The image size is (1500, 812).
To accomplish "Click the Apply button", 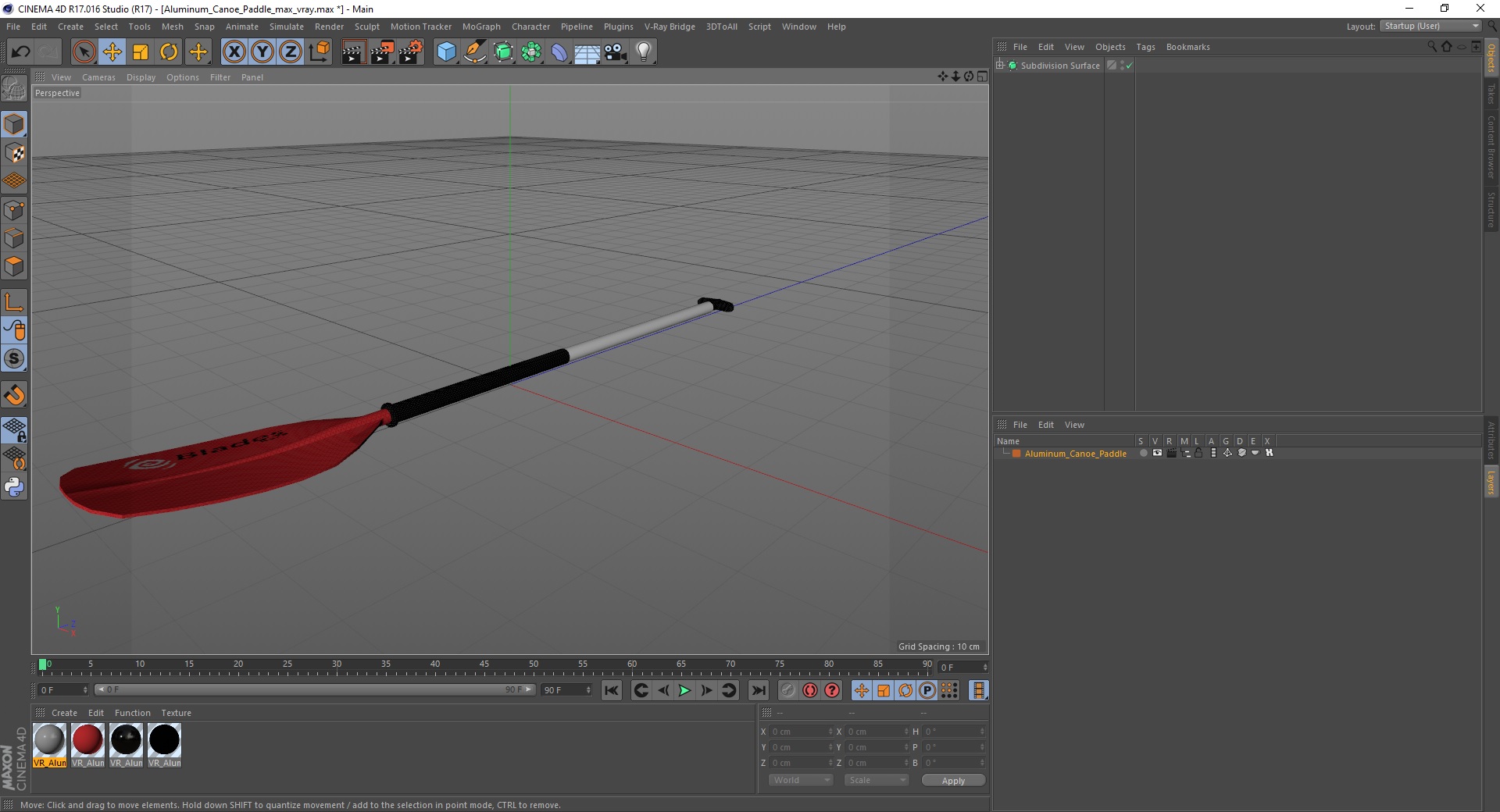I will [x=953, y=781].
